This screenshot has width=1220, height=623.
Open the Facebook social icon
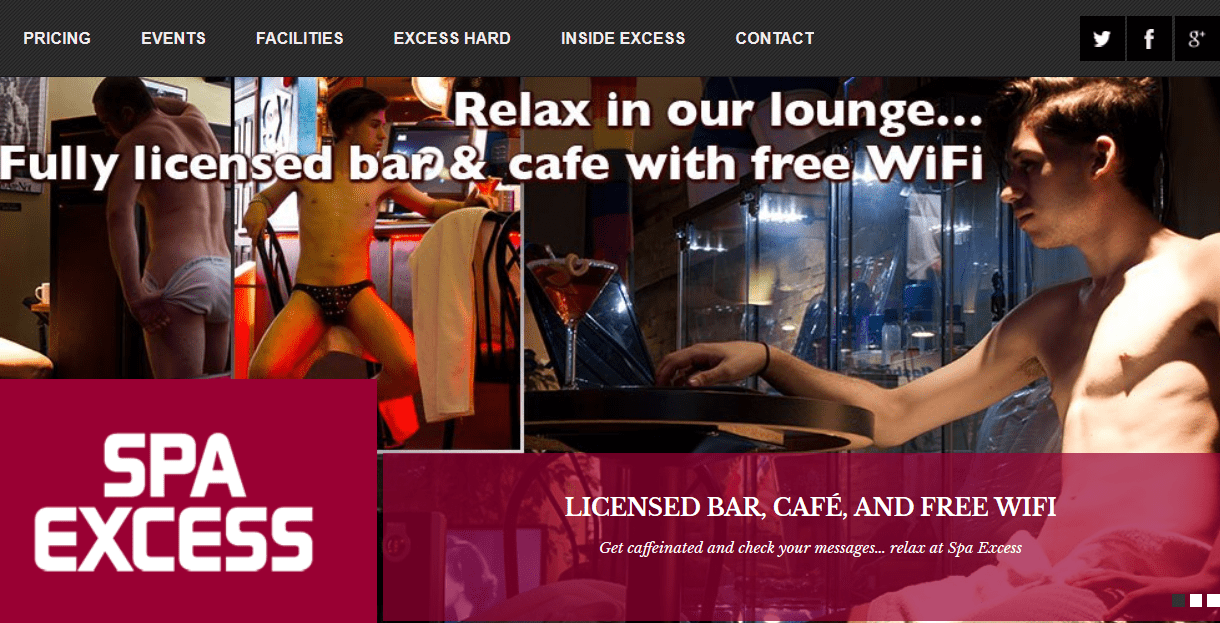1149,39
